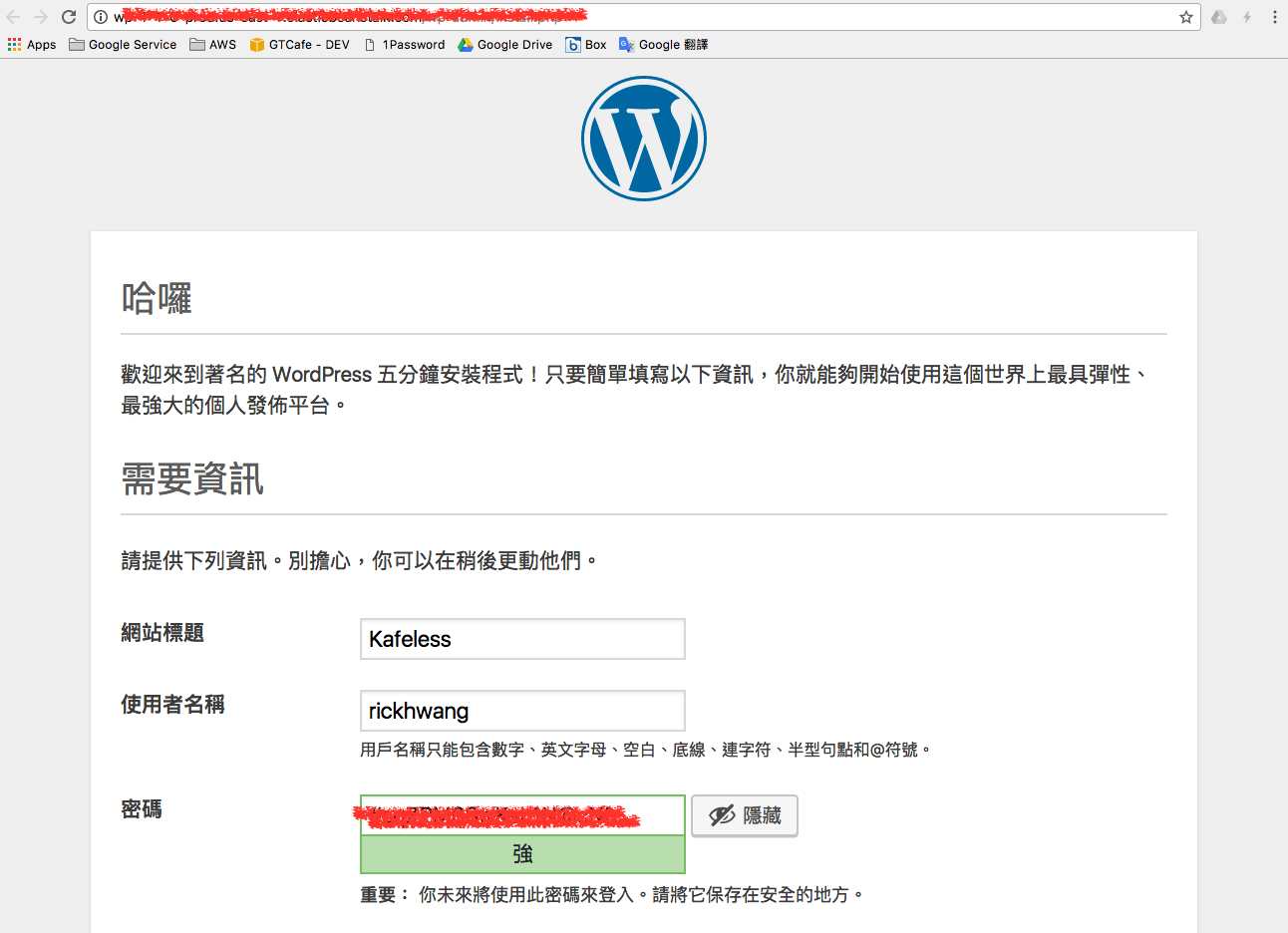Open the GTCafe - DEV bookmark
Screen dimensions: 1288x933
(x=300, y=45)
